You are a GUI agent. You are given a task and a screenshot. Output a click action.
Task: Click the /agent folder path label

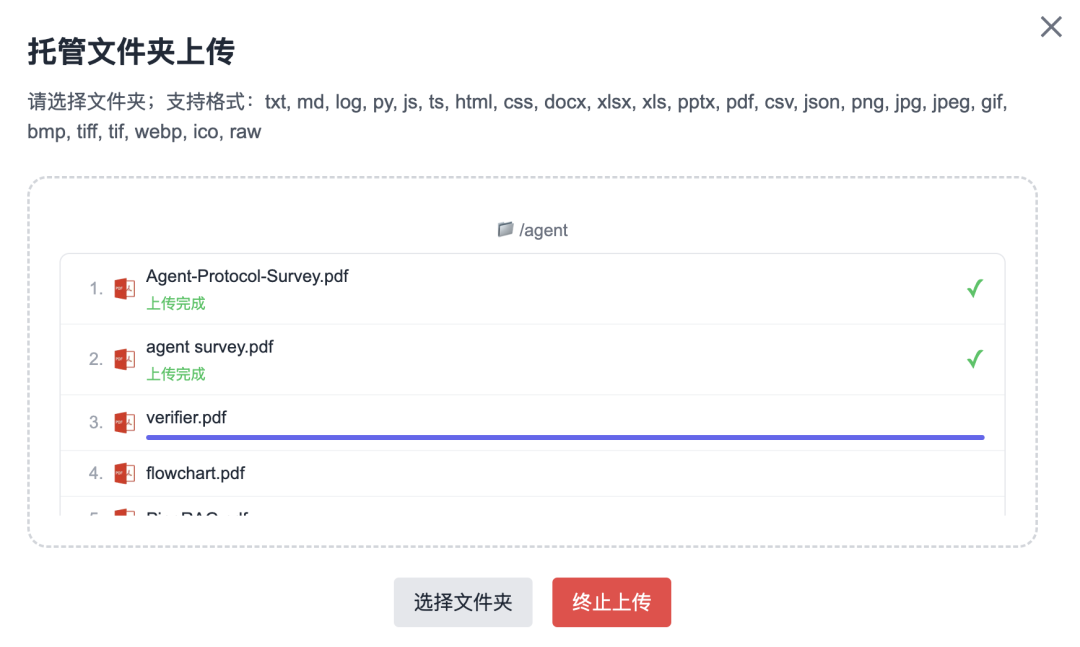tap(543, 230)
